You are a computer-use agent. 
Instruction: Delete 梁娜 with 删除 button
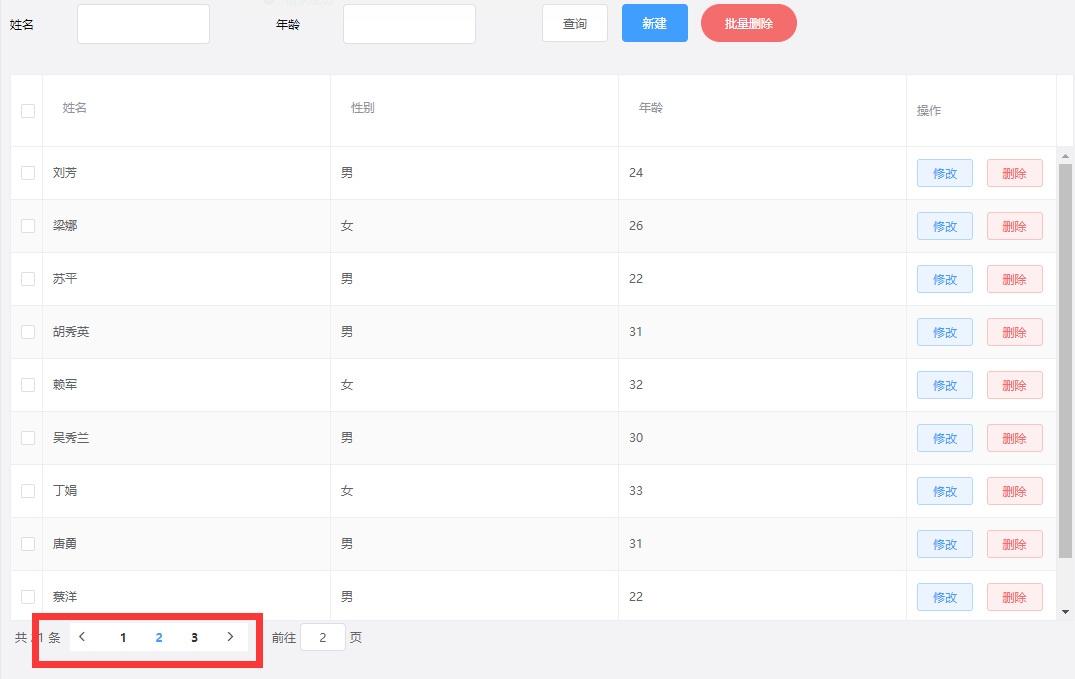pyautogui.click(x=1015, y=226)
